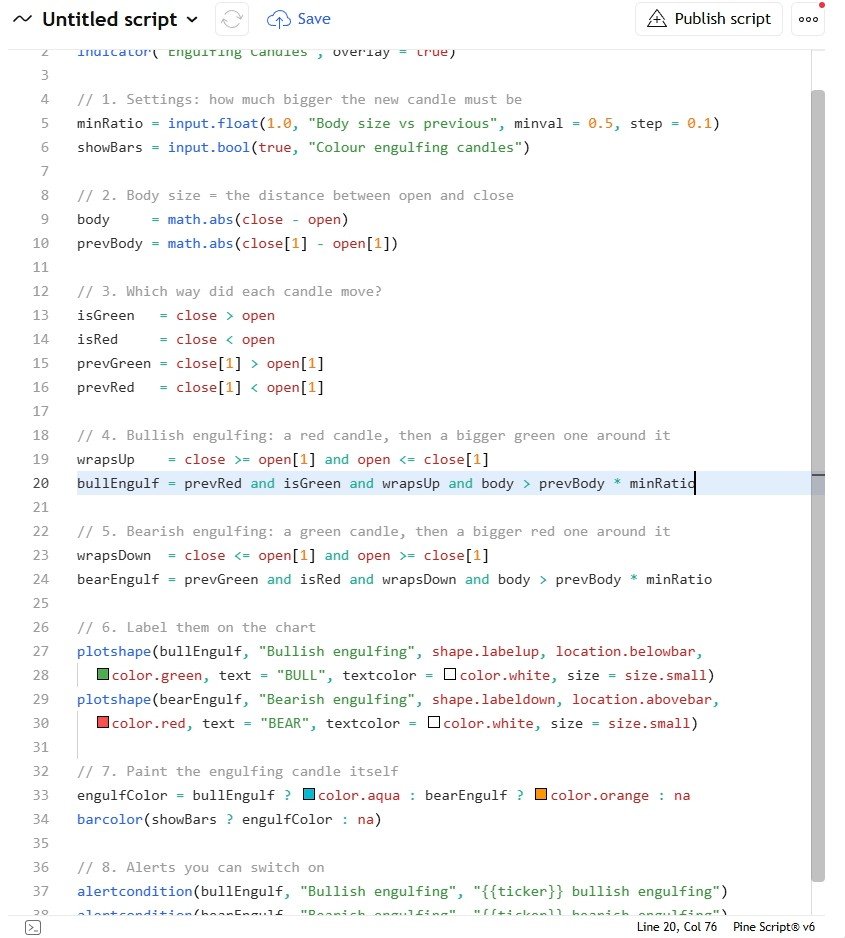Click alertcondition call on line 37

135,891
